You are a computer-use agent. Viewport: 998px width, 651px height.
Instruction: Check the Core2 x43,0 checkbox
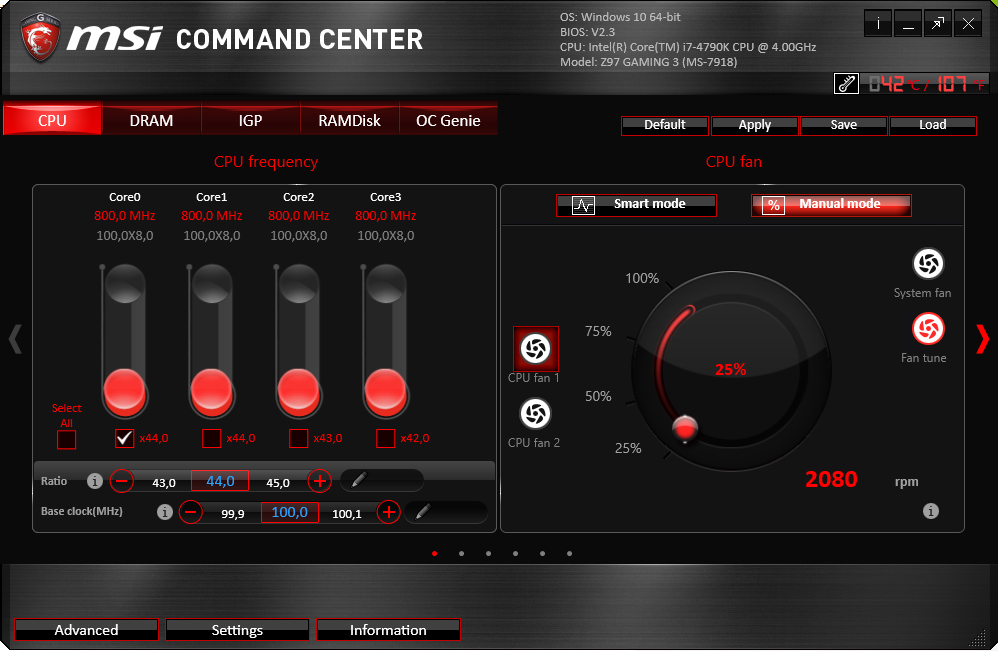pos(299,438)
